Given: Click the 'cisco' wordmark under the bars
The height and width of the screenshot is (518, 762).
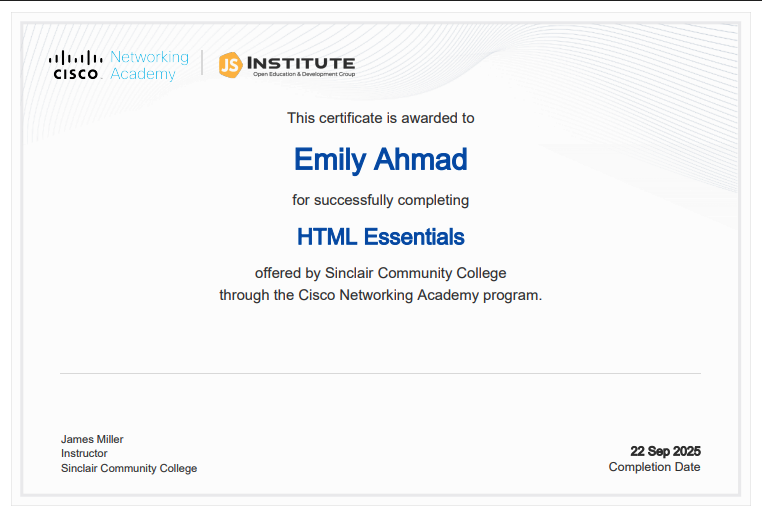Looking at the screenshot, I should coord(75,74).
